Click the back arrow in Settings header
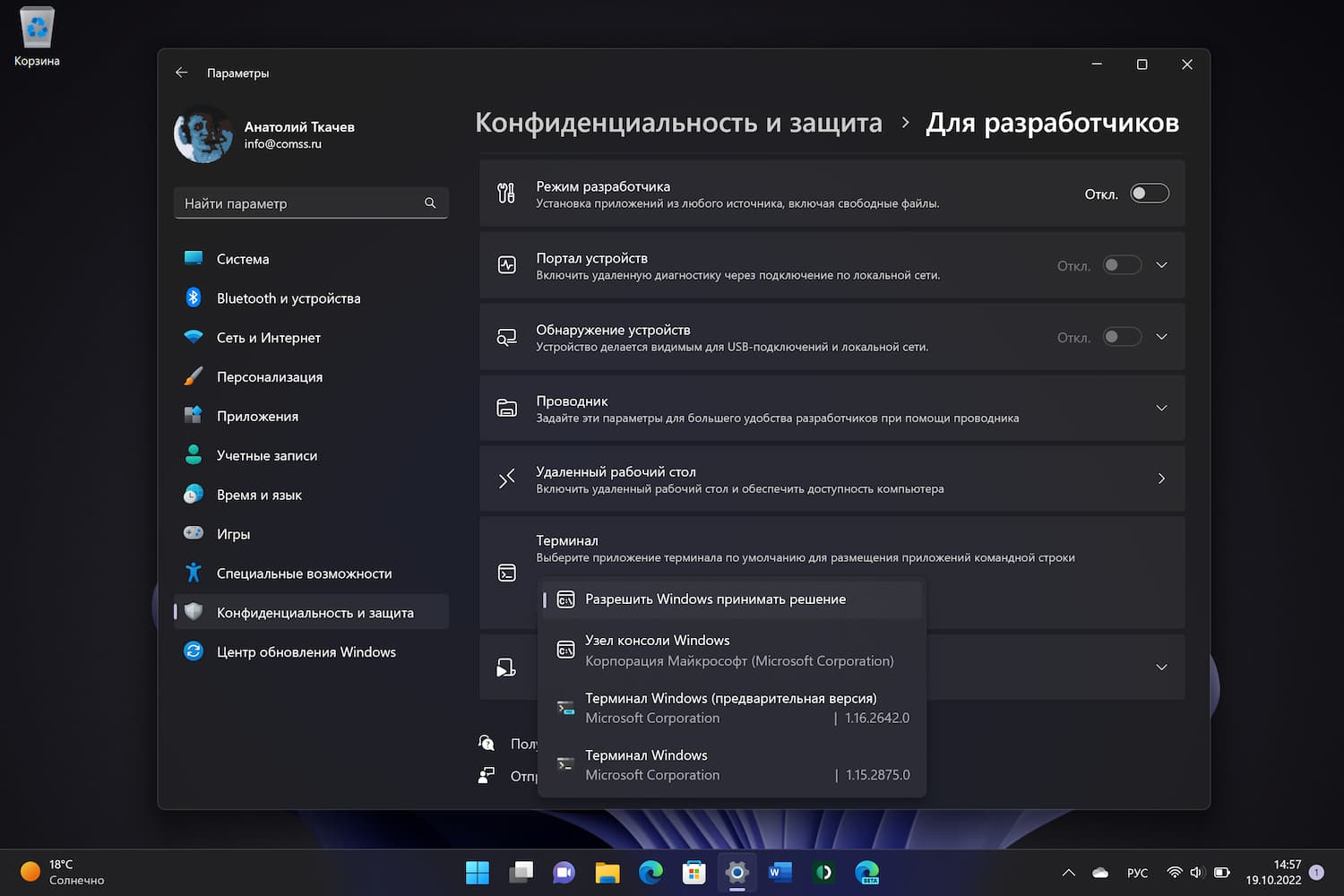 click(182, 73)
